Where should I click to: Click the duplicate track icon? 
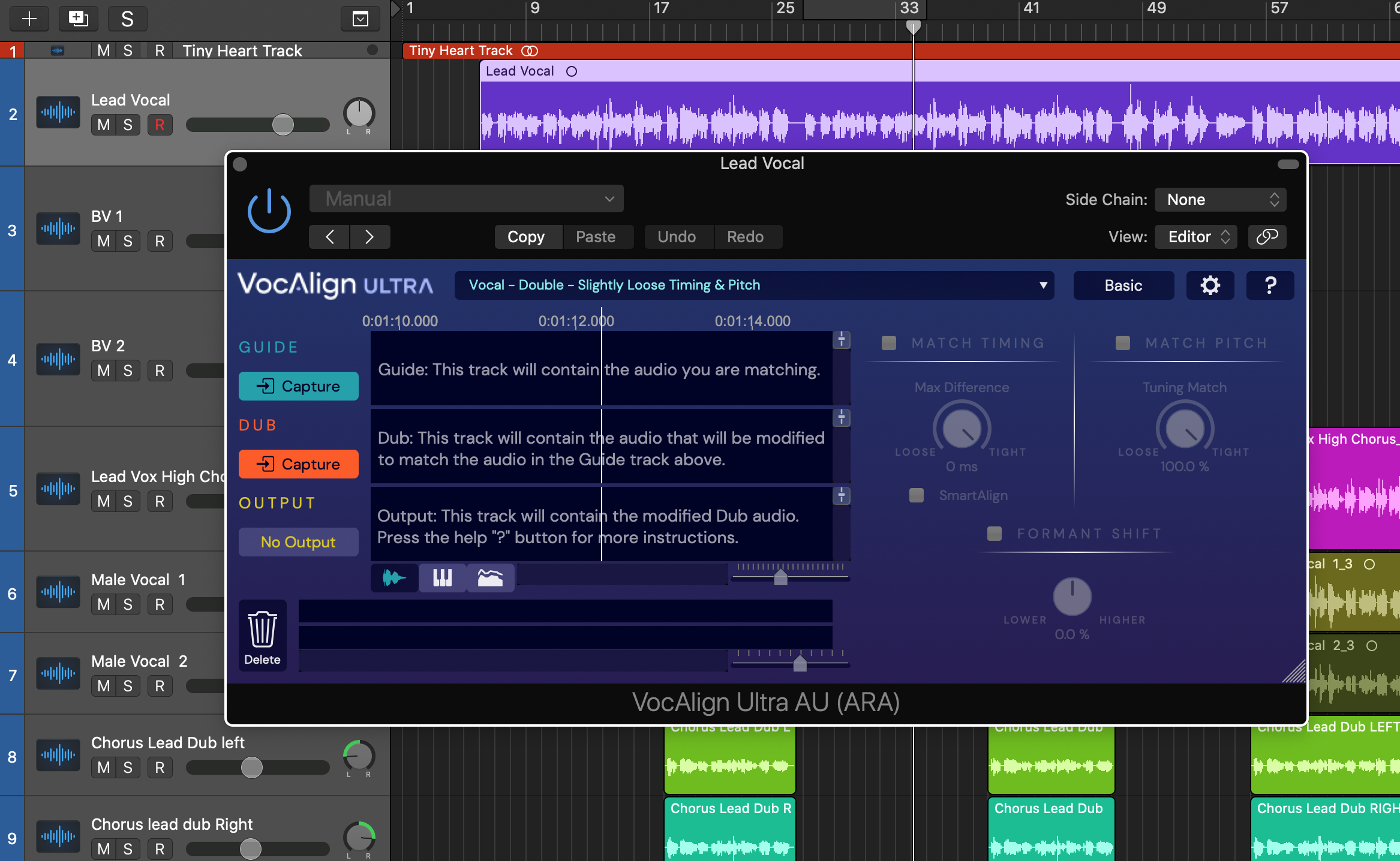[x=78, y=19]
